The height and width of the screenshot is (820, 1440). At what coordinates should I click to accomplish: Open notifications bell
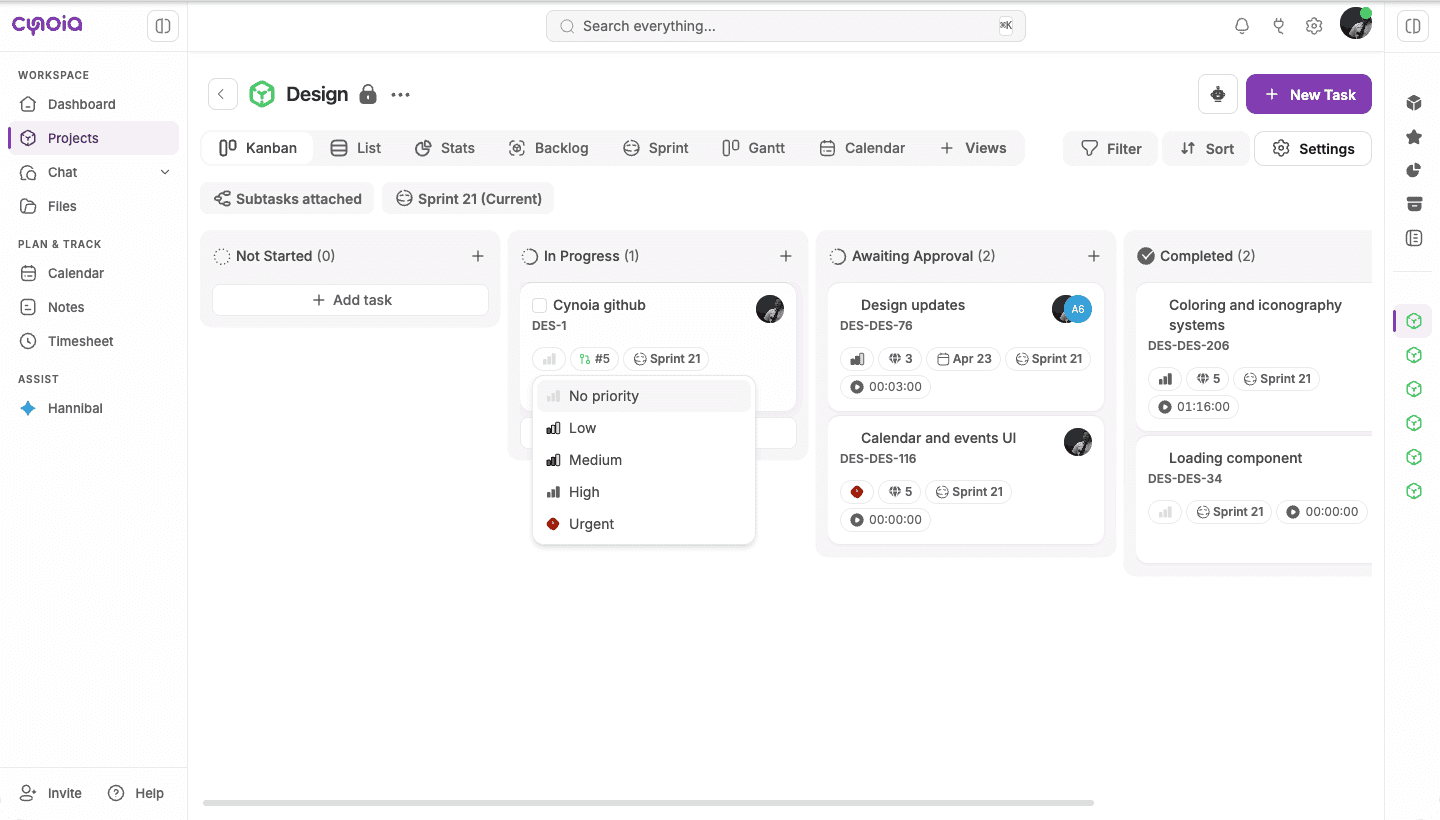tap(1242, 26)
